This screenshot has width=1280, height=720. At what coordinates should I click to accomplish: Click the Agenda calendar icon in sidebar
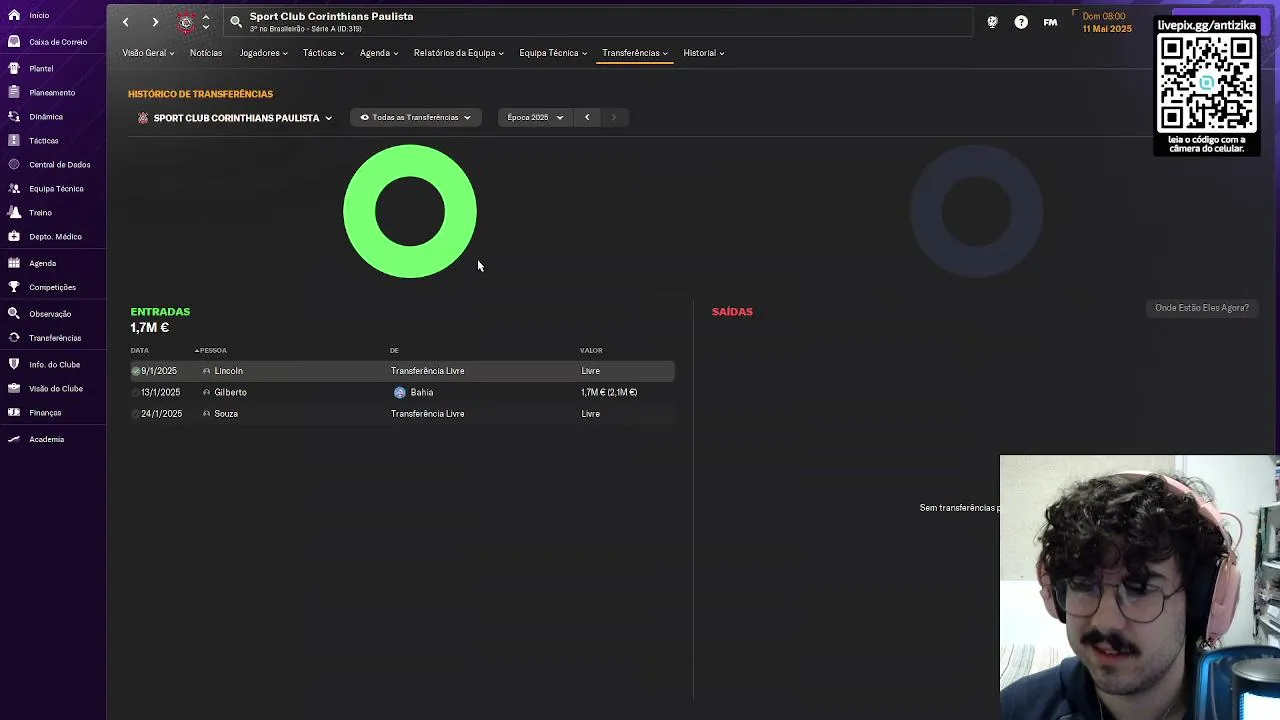(x=14, y=263)
